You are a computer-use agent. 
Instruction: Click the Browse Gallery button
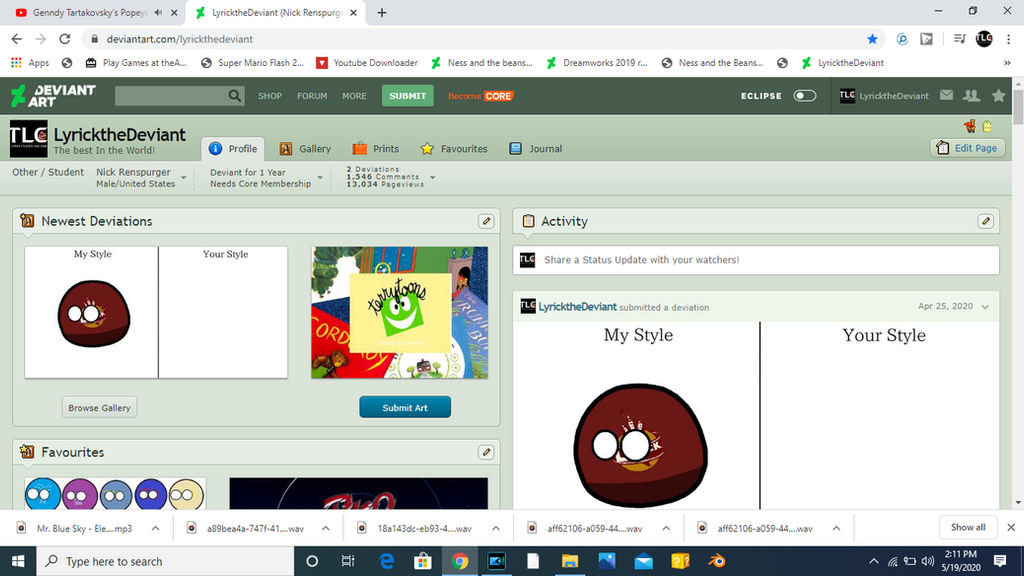coord(99,408)
